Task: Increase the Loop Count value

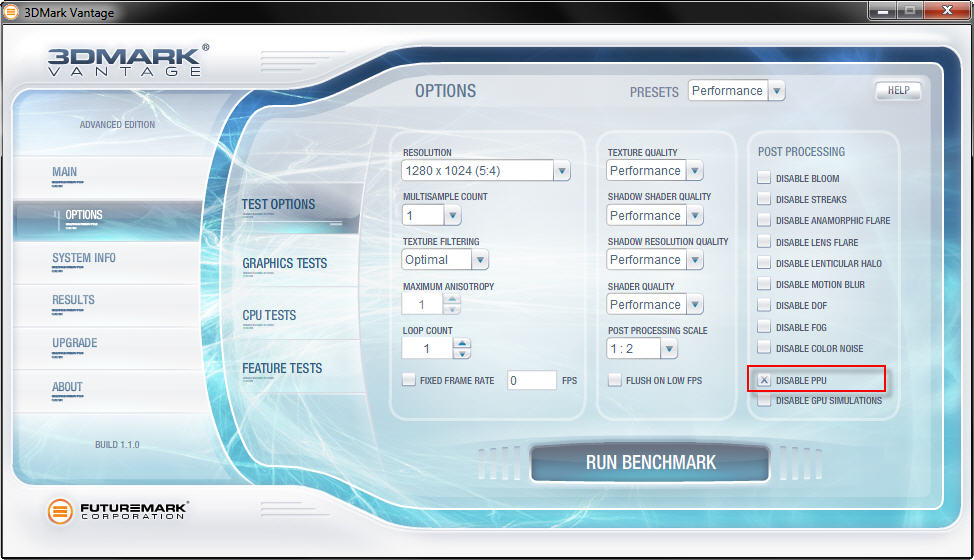Action: 462,343
